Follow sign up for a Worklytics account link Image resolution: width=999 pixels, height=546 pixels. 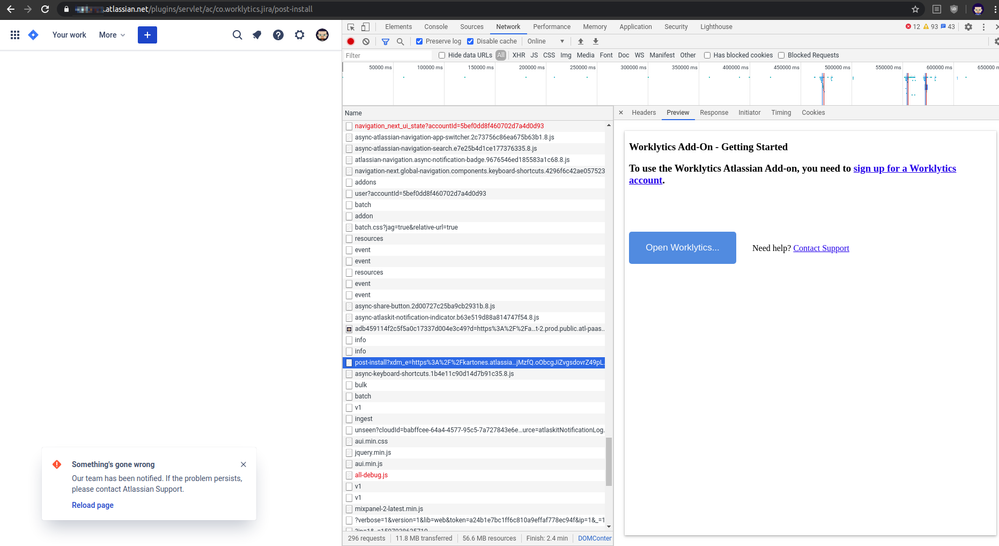[x=792, y=174]
